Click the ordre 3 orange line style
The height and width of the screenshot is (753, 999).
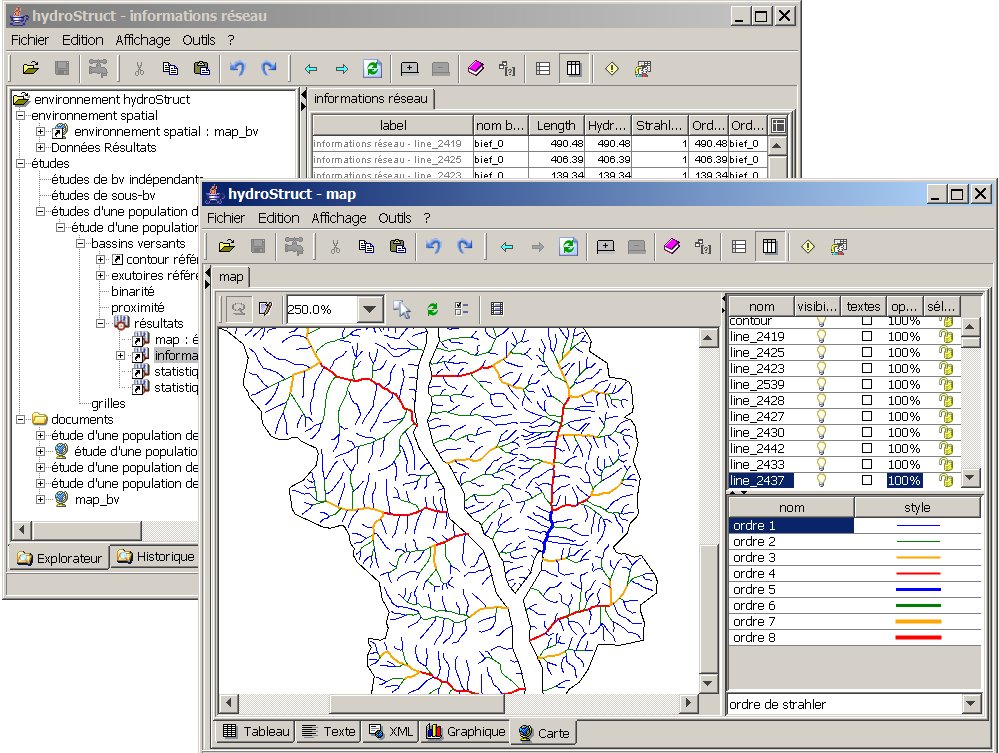tap(917, 557)
